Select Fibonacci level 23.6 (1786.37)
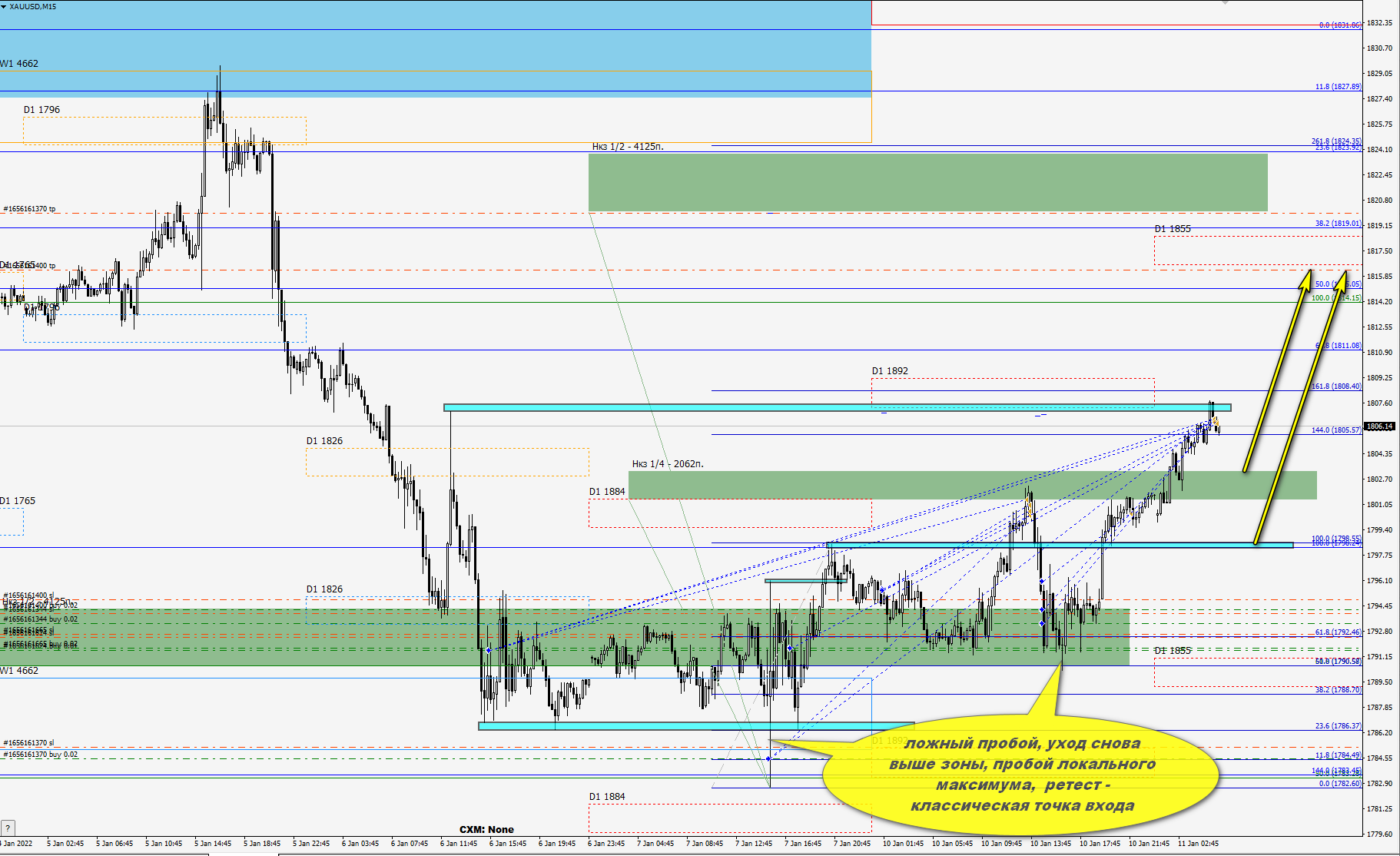This screenshot has height=856, width=1400. 1338,726
